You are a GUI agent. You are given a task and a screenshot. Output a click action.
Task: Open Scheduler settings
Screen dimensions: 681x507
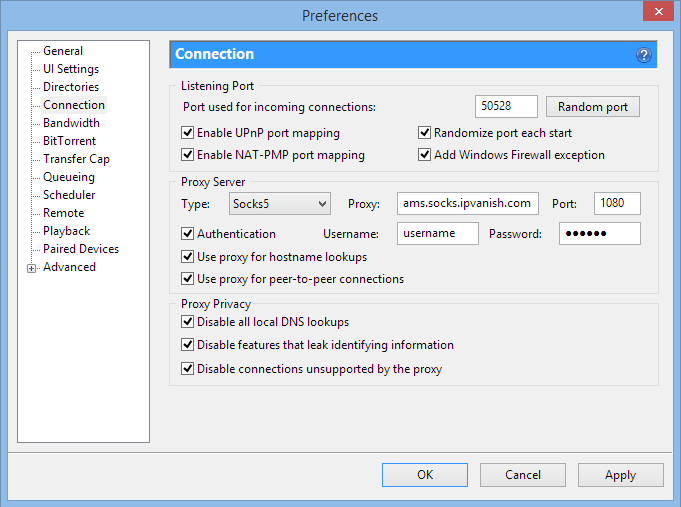coord(69,195)
